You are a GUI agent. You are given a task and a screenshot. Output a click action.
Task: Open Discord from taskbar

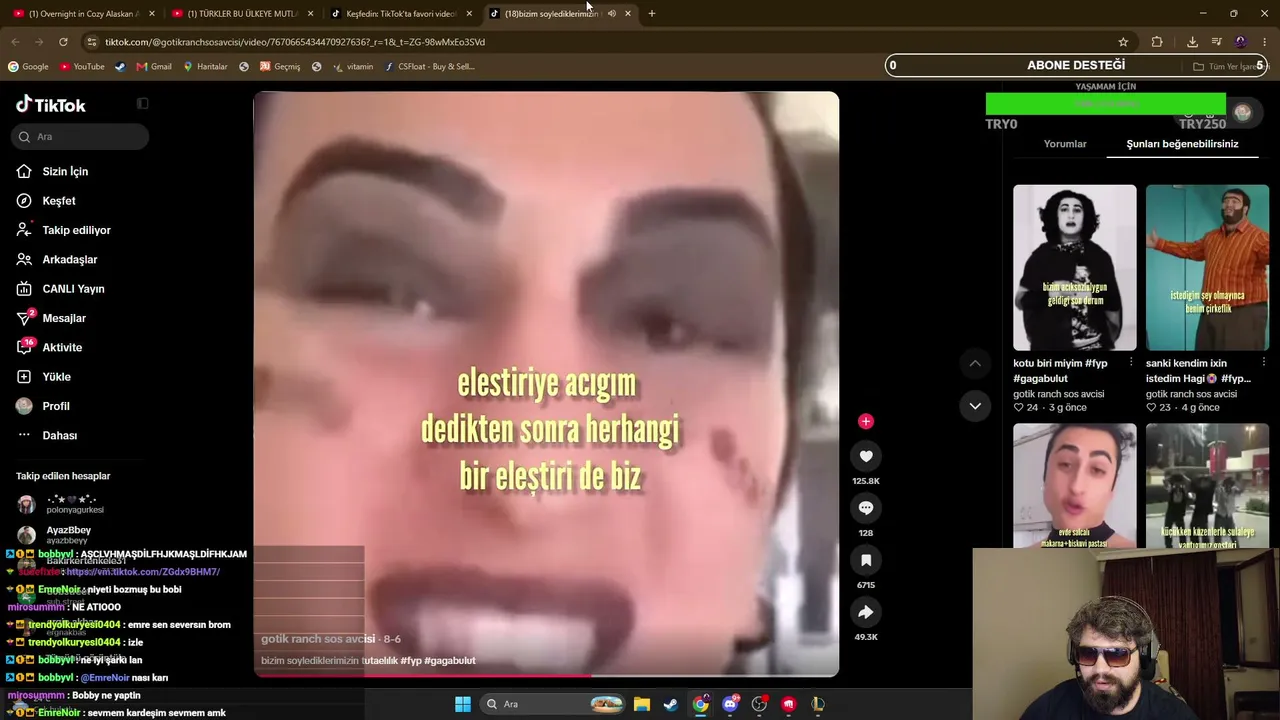click(730, 704)
